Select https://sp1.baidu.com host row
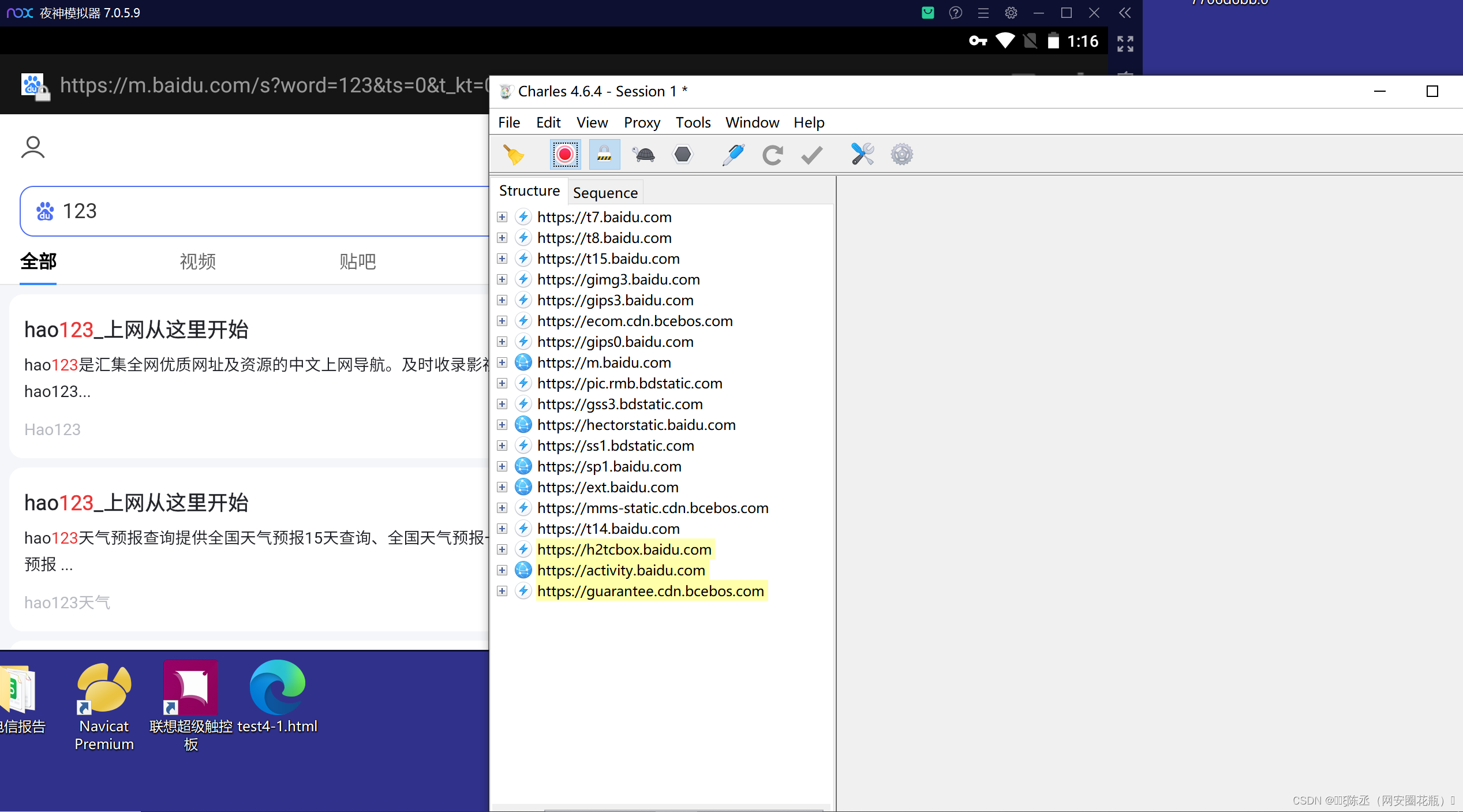The height and width of the screenshot is (812, 1463). pyautogui.click(x=609, y=466)
